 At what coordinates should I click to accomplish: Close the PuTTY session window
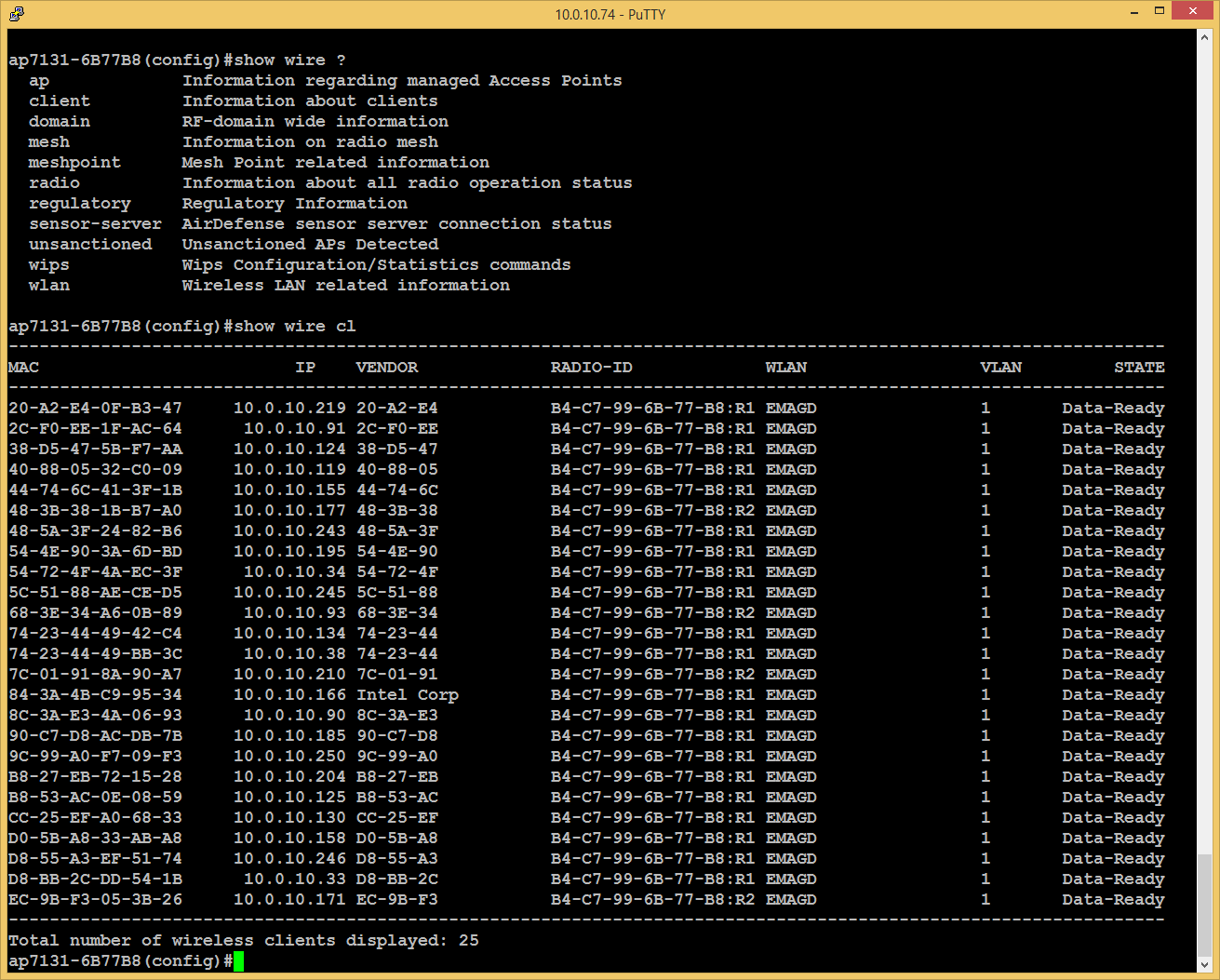pyautogui.click(x=1192, y=11)
